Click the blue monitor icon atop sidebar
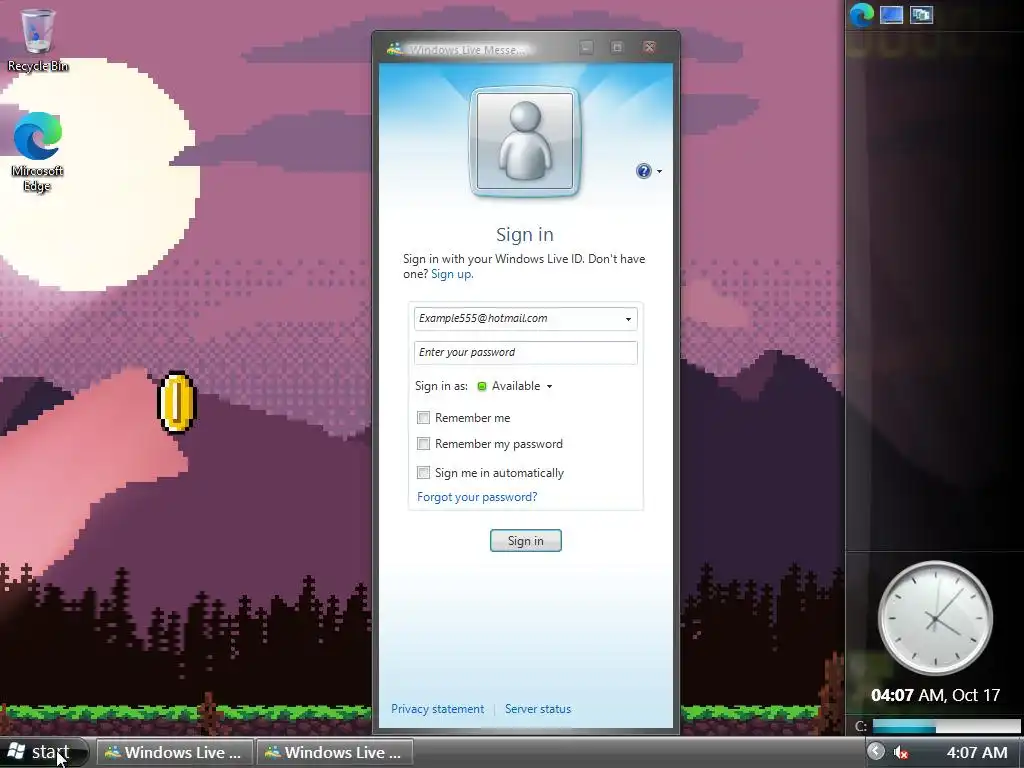1024x768 pixels. (891, 14)
